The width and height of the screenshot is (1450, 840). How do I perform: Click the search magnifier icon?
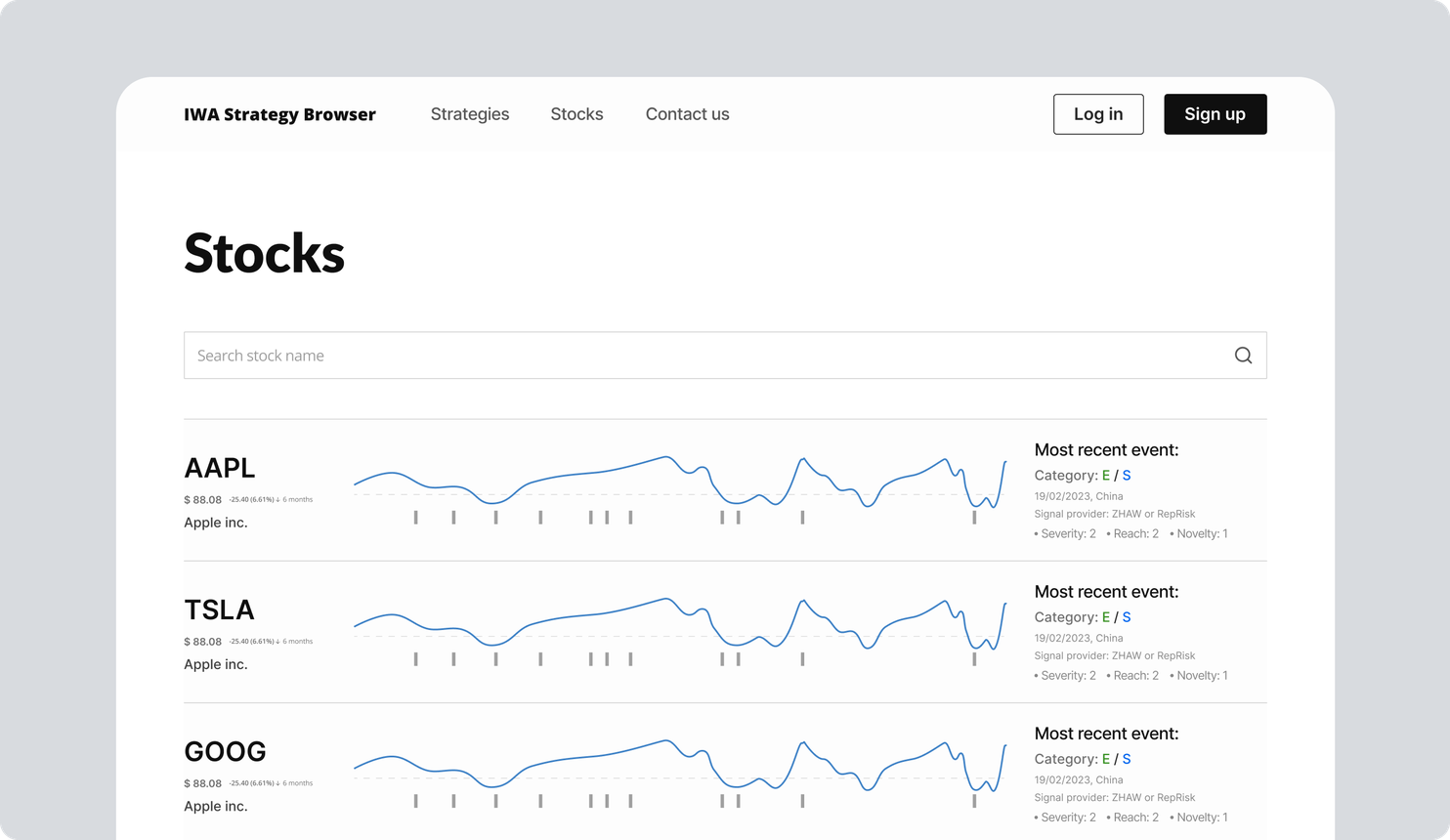tap(1243, 356)
